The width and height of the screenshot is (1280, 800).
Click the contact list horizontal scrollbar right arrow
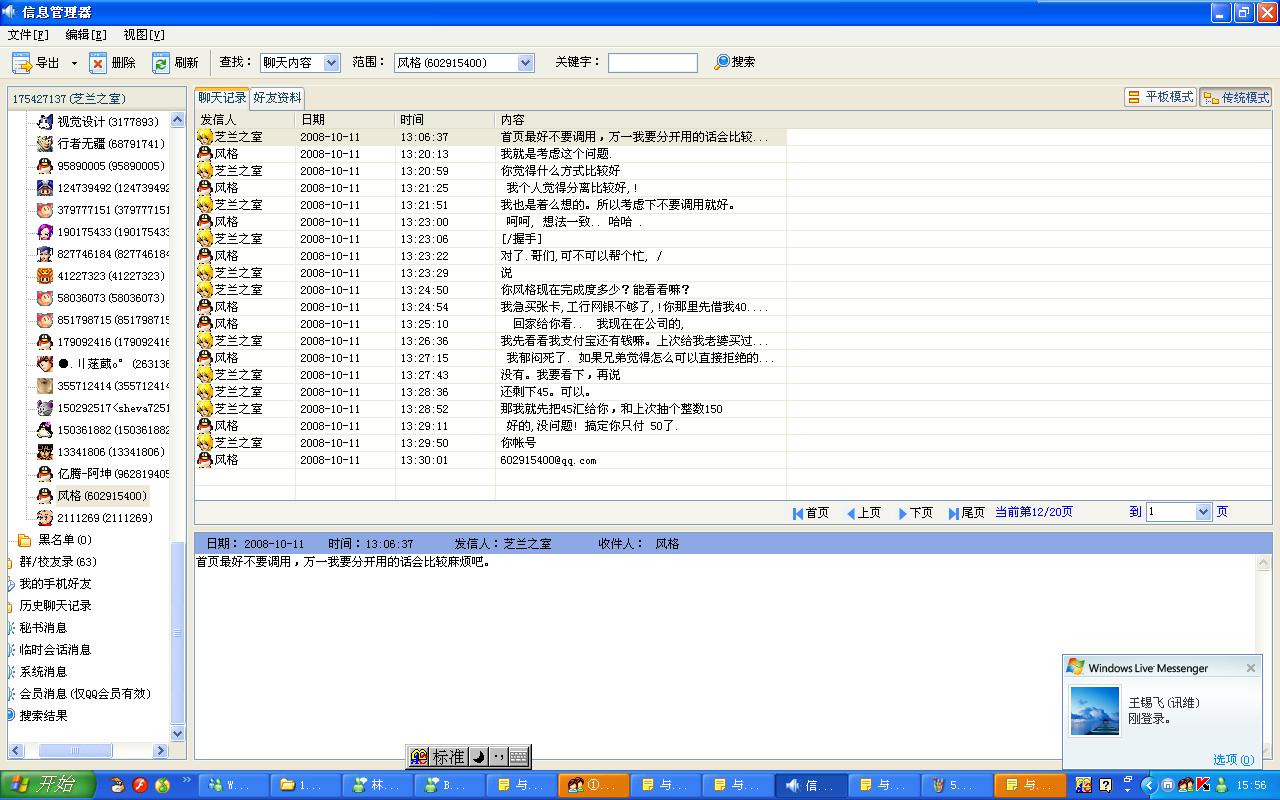tap(160, 750)
